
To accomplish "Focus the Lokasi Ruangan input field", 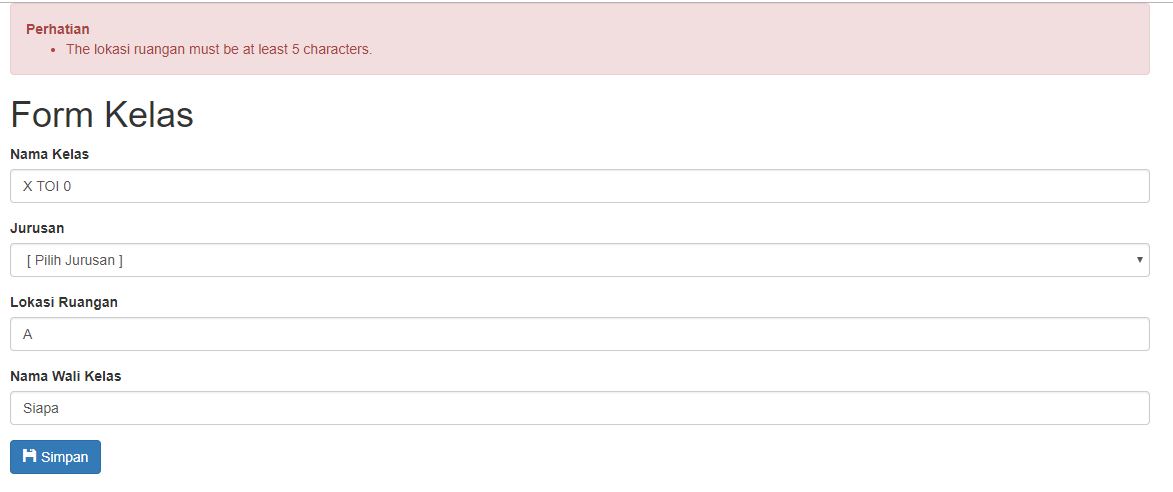I will [x=580, y=334].
